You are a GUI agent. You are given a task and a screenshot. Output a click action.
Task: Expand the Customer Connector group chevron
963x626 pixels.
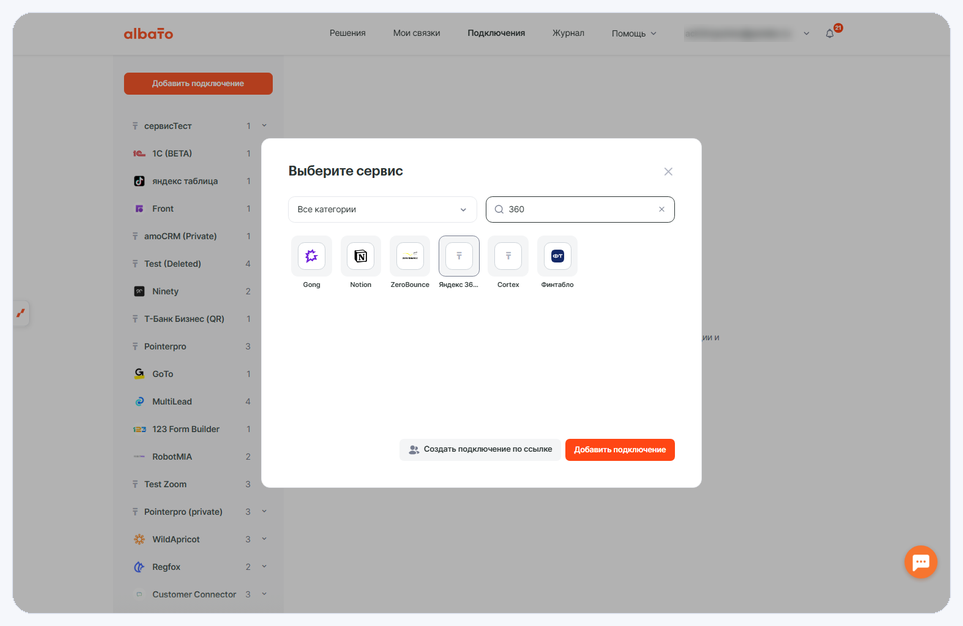coord(264,595)
